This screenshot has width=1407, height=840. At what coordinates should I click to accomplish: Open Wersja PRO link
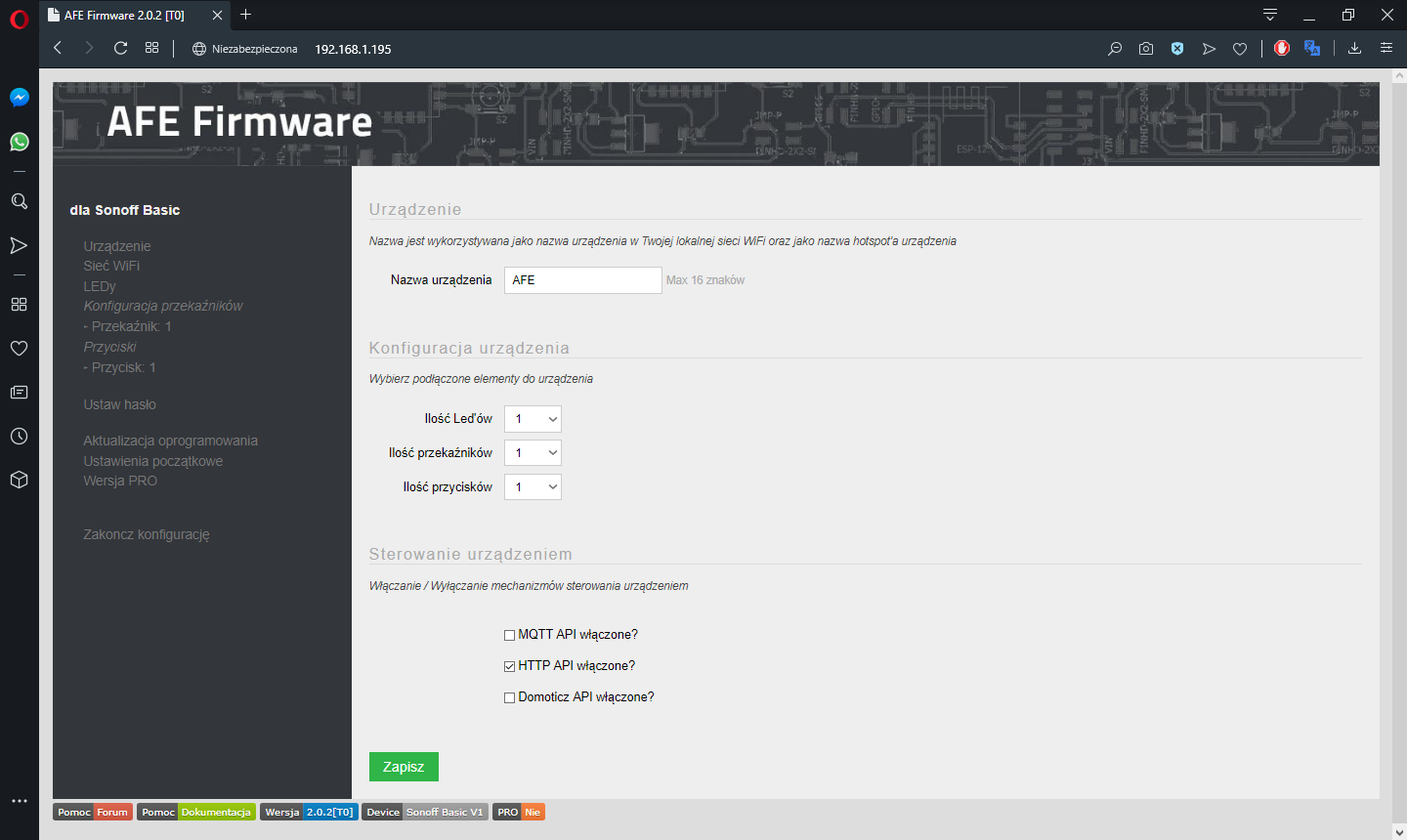[120, 481]
